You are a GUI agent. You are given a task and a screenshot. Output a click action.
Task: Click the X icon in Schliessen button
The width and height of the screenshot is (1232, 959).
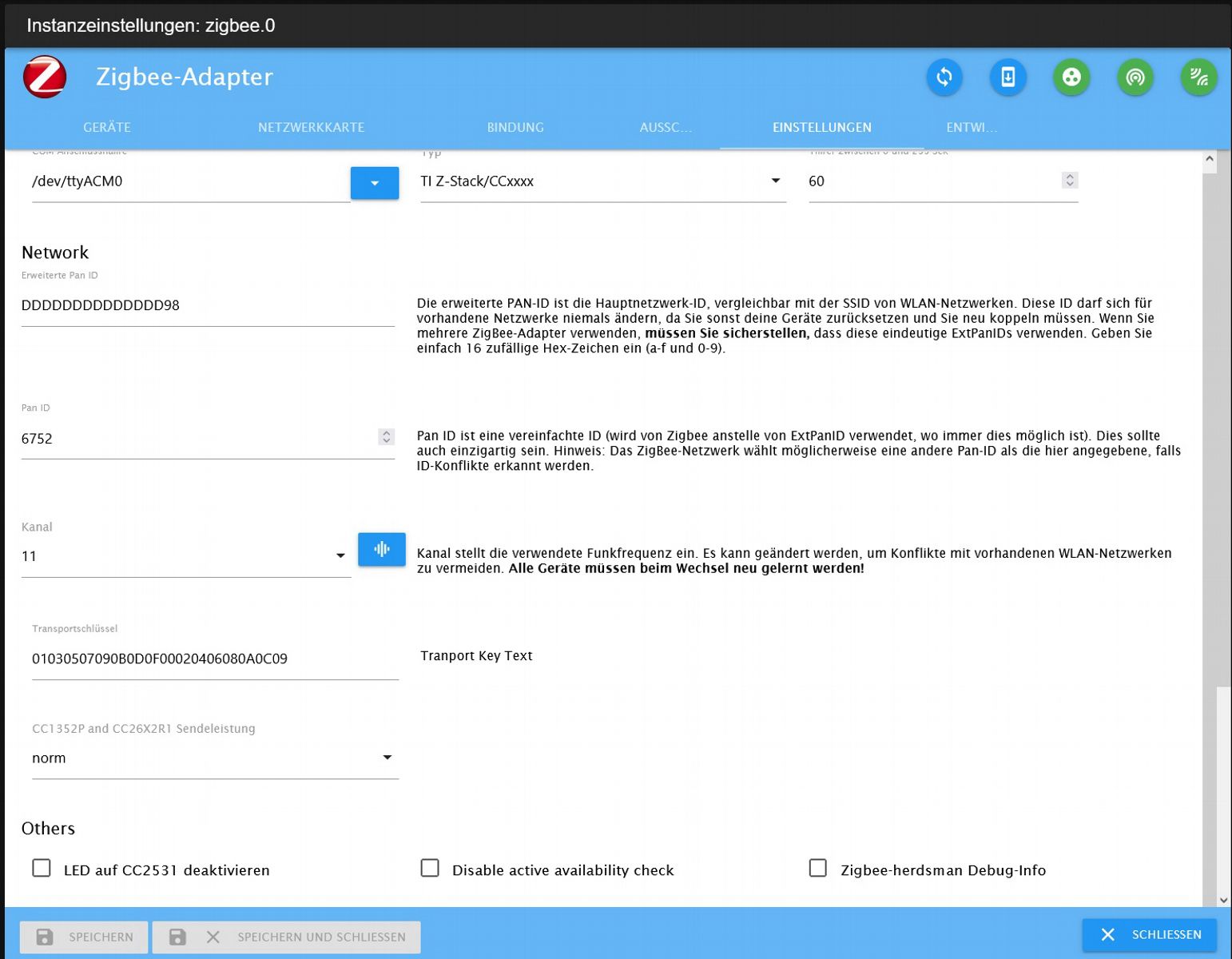tap(1107, 934)
